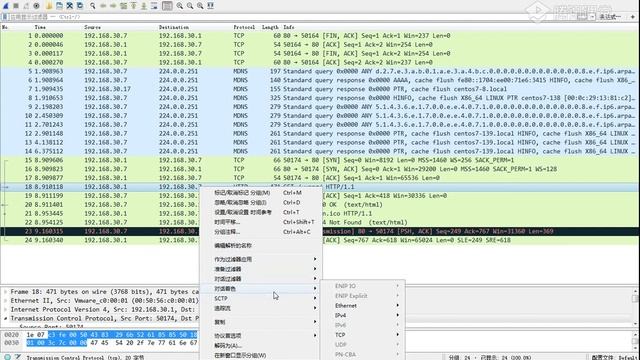This screenshot has width=640, height=360.
Task: Open the SCTP submenu in context menu
Action: point(260,298)
